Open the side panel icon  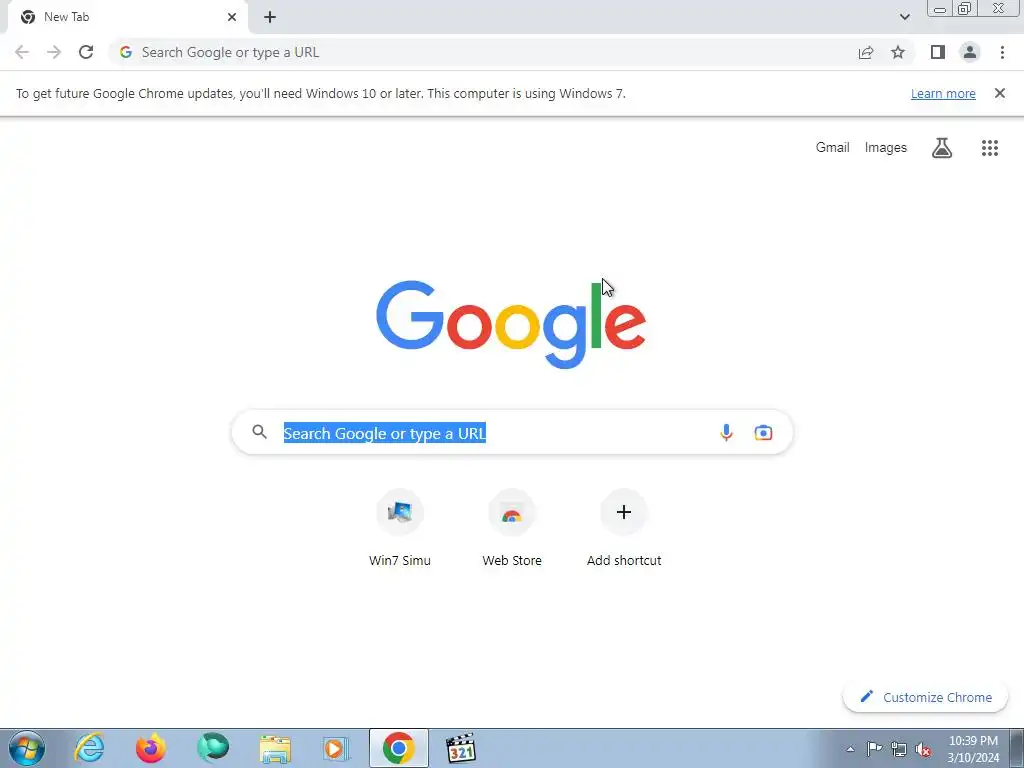[x=938, y=52]
